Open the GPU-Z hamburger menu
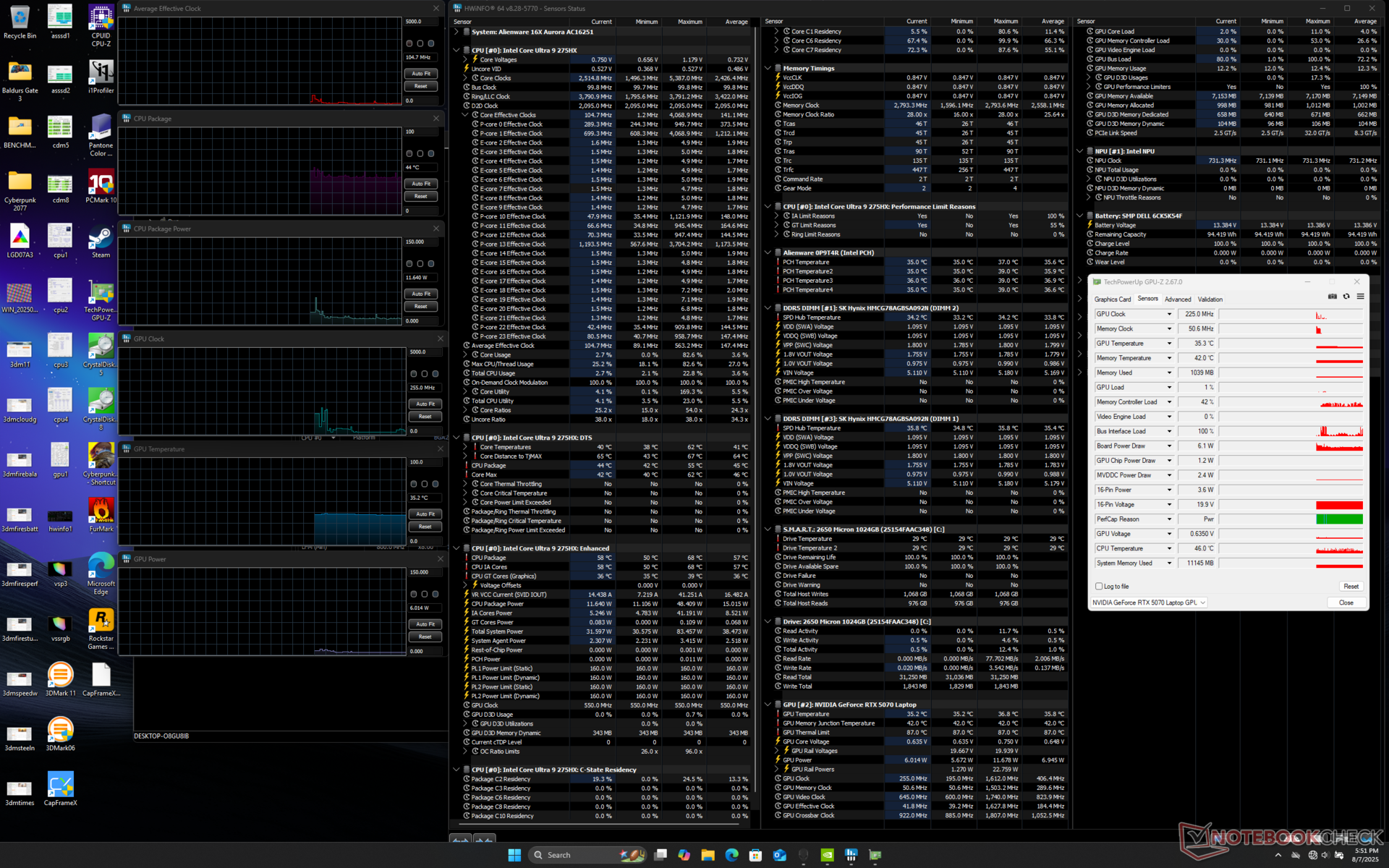Viewport: 1389px width, 868px height. pos(1360,297)
